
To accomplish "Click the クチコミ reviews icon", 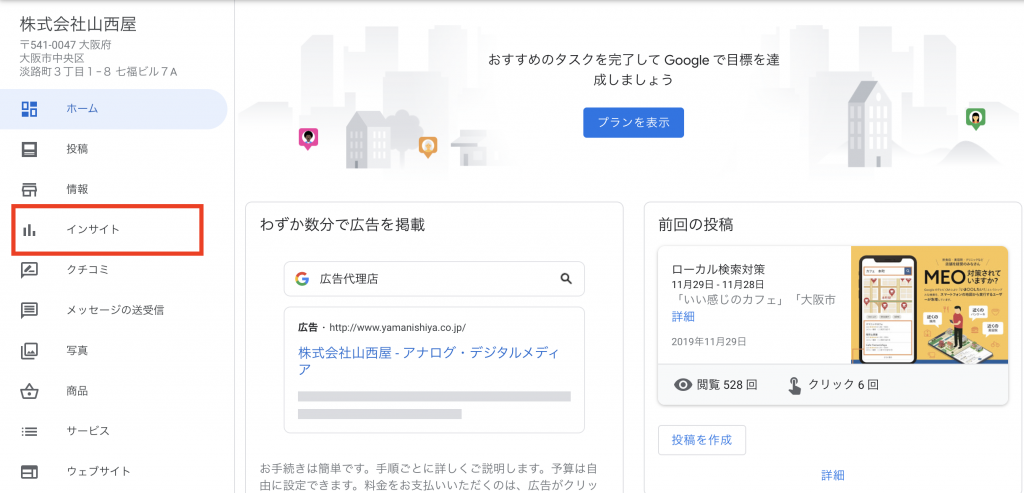I will tap(29, 270).
